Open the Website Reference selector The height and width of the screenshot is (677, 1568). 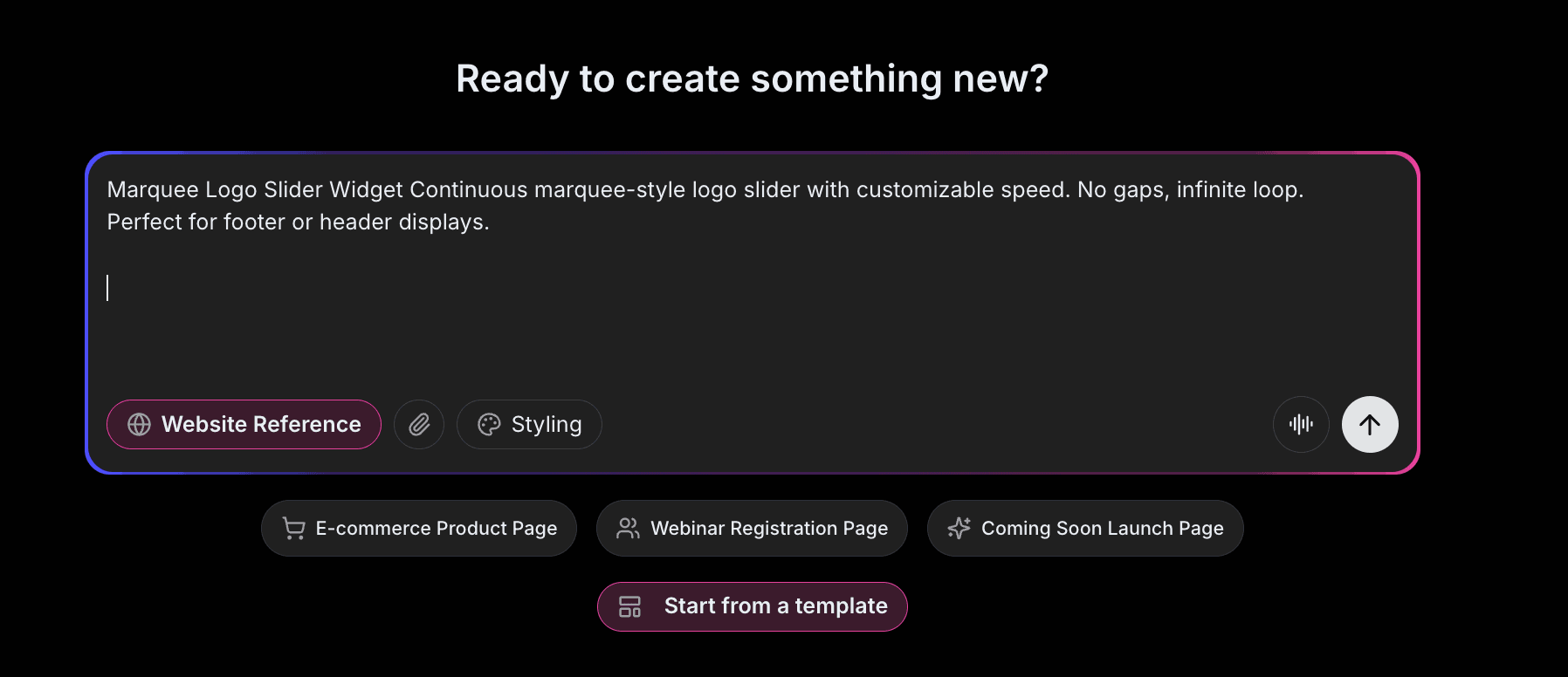[x=244, y=424]
